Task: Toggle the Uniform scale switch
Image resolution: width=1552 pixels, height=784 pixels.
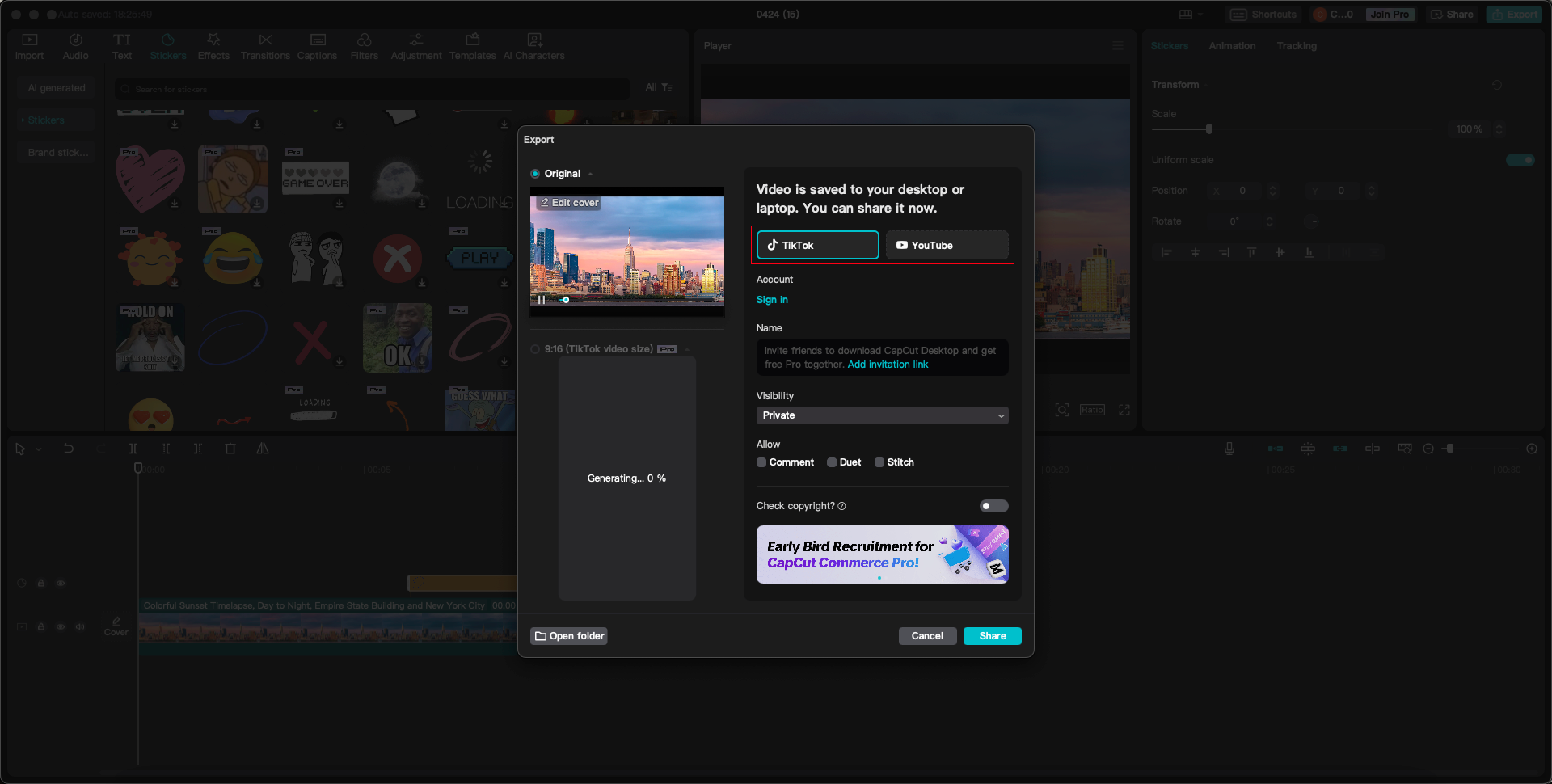Action: click(x=1520, y=160)
